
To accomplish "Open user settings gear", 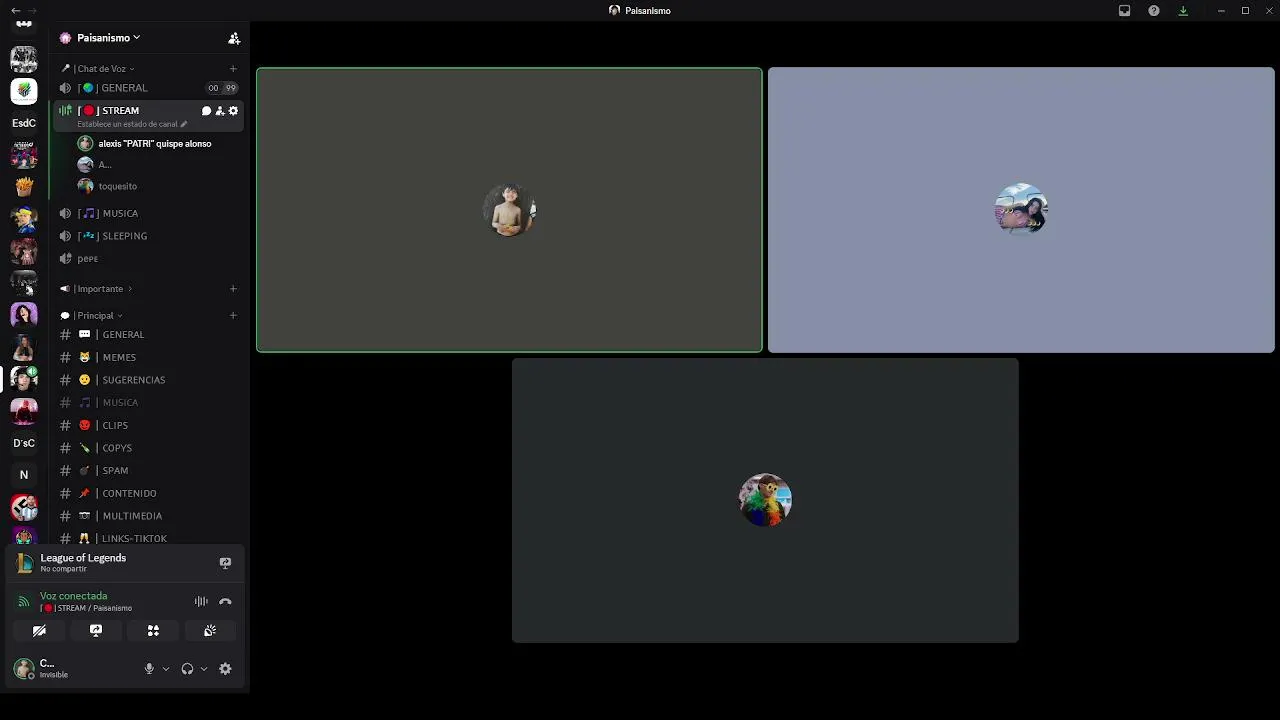I will pyautogui.click(x=225, y=669).
